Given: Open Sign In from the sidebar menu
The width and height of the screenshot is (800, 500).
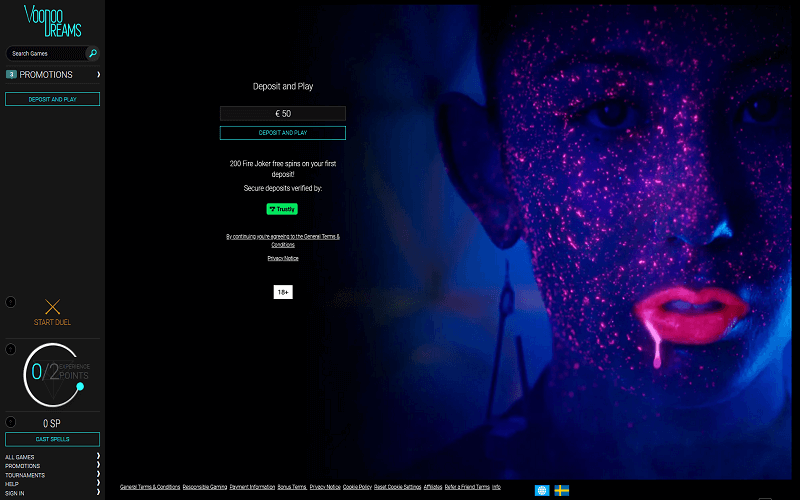Looking at the screenshot, I should (14, 493).
